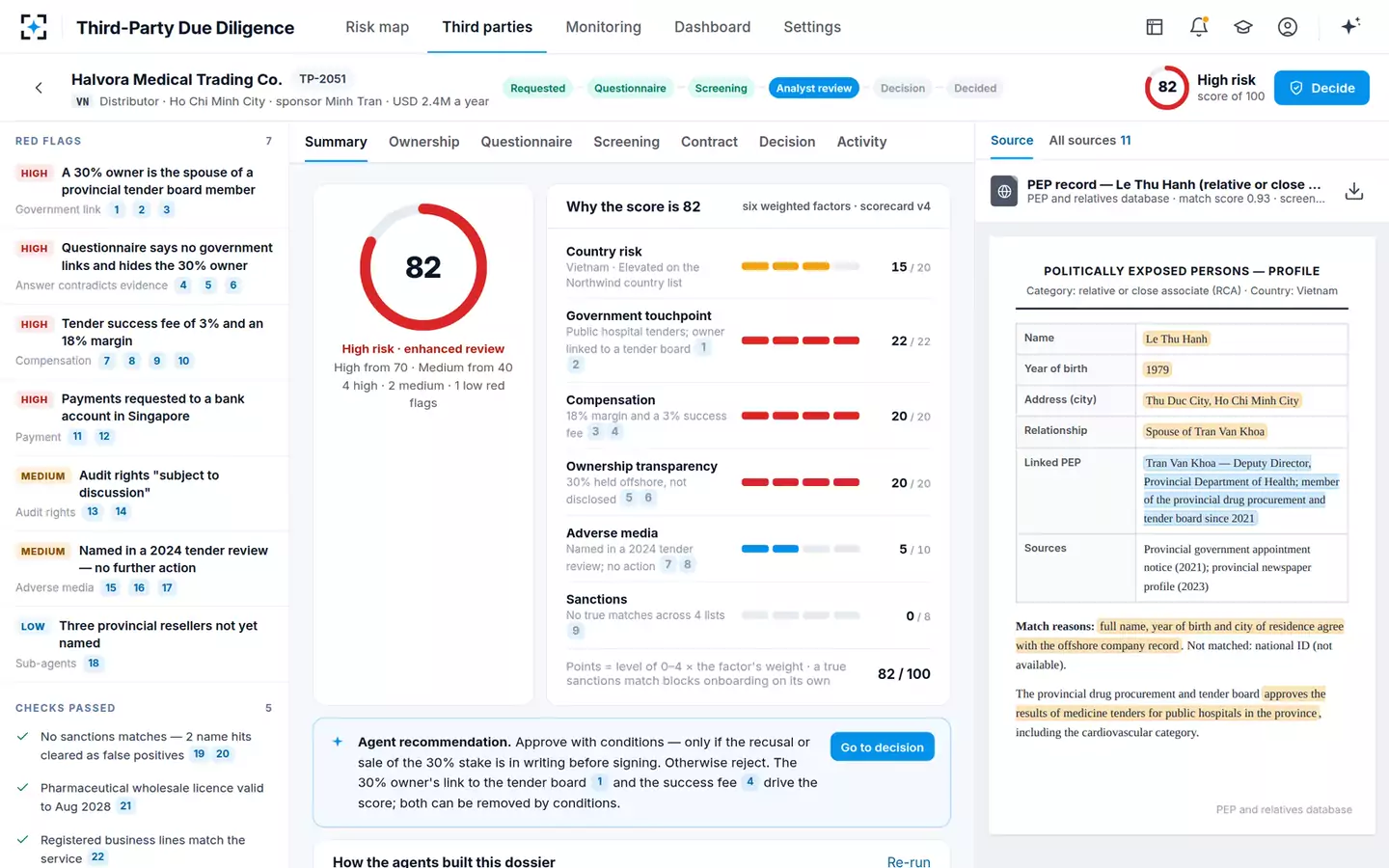Click the Adverse media score bar
This screenshot has width=1389, height=868.
pos(800,549)
